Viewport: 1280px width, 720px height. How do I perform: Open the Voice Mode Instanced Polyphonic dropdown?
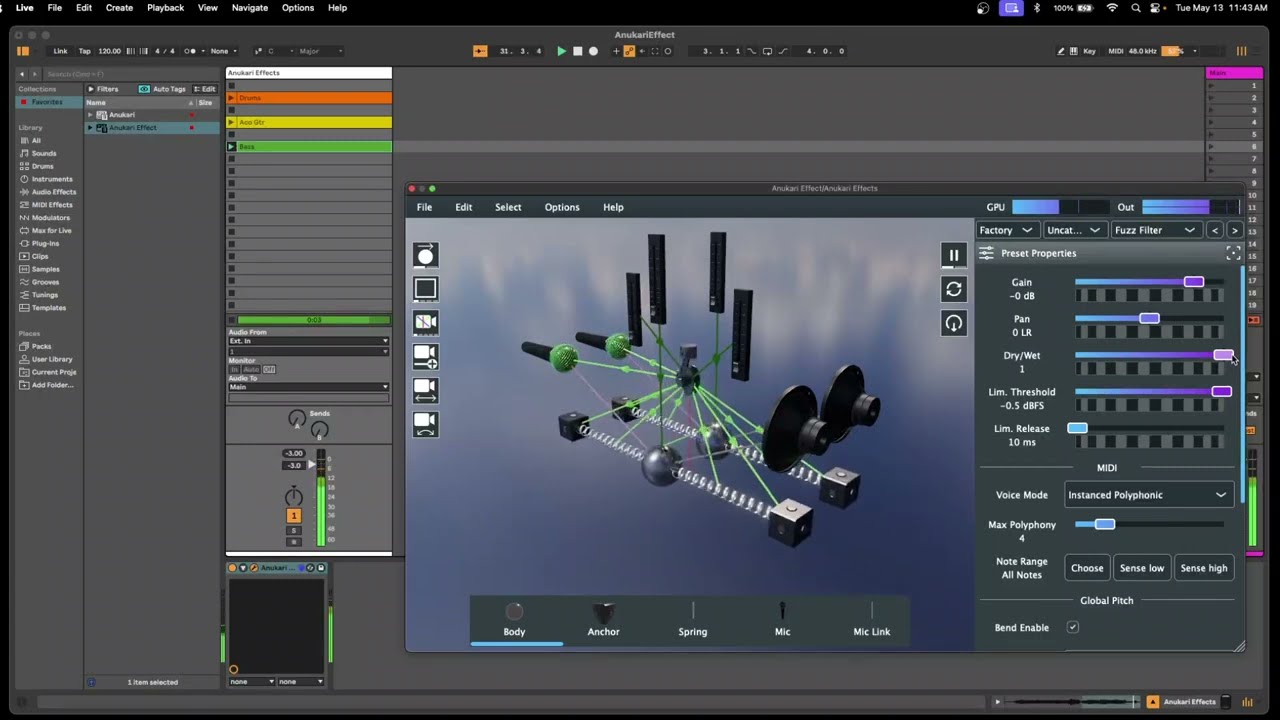tap(1147, 495)
